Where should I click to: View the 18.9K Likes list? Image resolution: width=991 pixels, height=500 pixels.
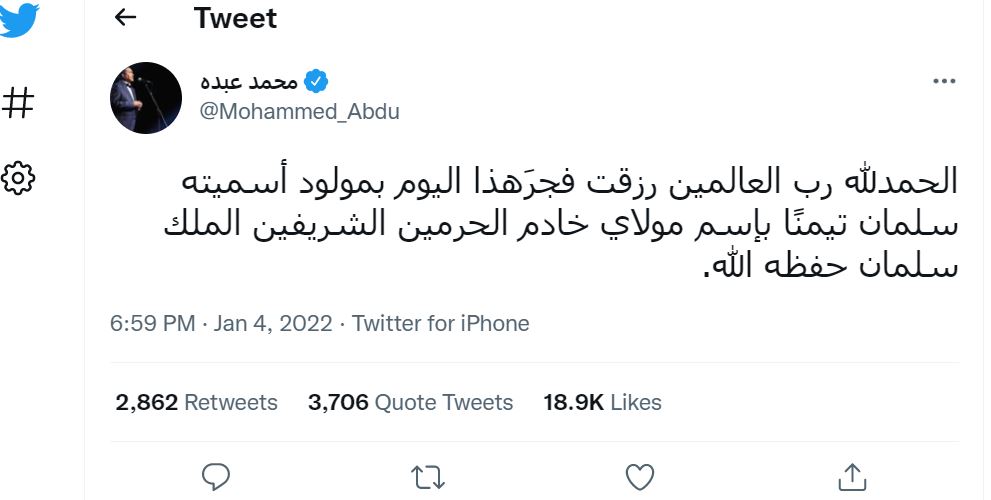(x=602, y=402)
